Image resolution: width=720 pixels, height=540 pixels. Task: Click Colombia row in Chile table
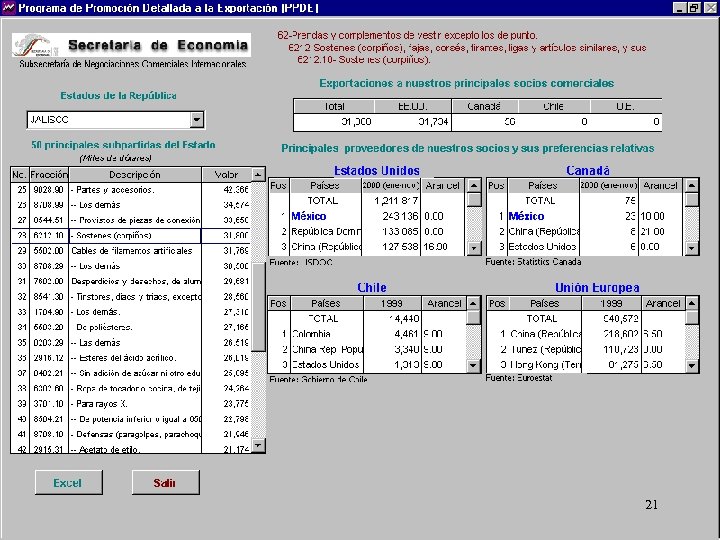366,334
